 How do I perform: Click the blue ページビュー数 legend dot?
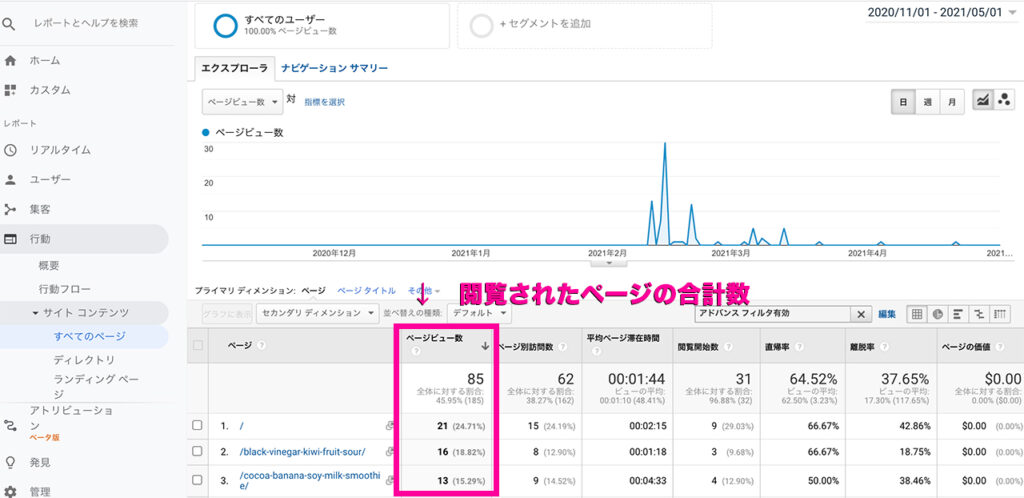(x=206, y=132)
